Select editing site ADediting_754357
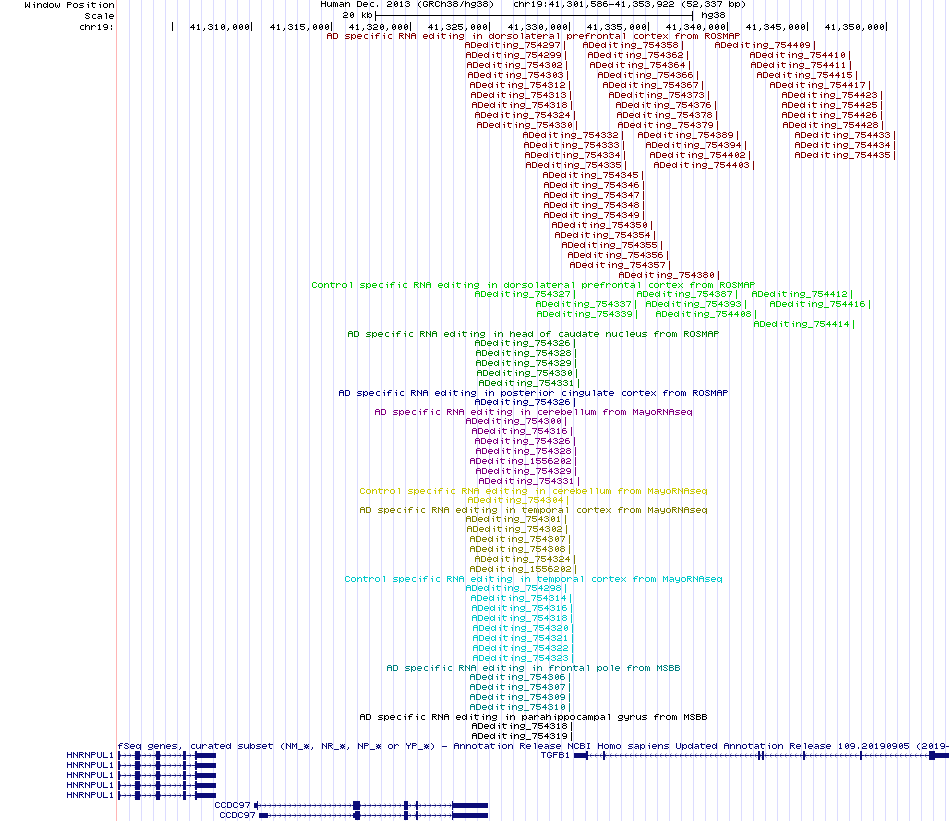Image resolution: width=950 pixels, height=821 pixels. tap(620, 265)
